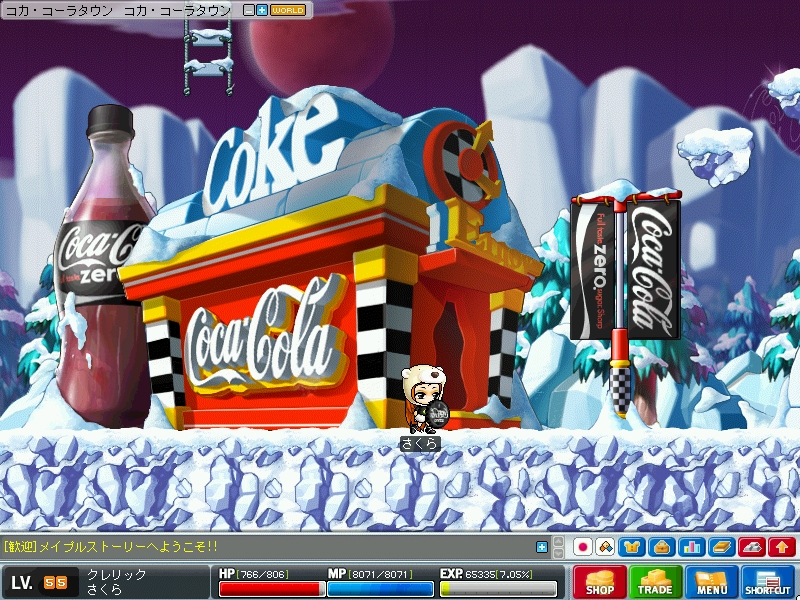
Task: Click the さくら name tag under the character
Action: coord(420,443)
